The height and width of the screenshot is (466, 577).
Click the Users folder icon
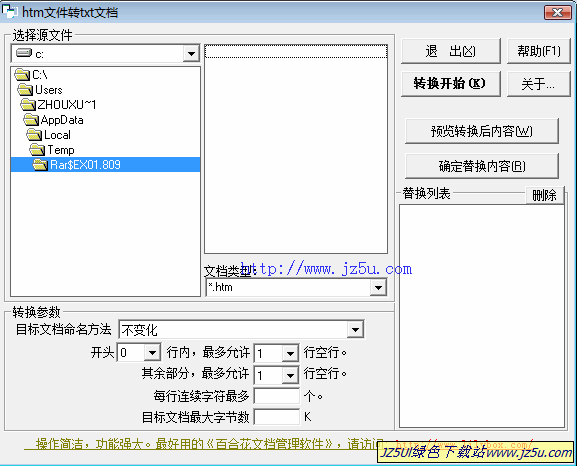[25, 90]
